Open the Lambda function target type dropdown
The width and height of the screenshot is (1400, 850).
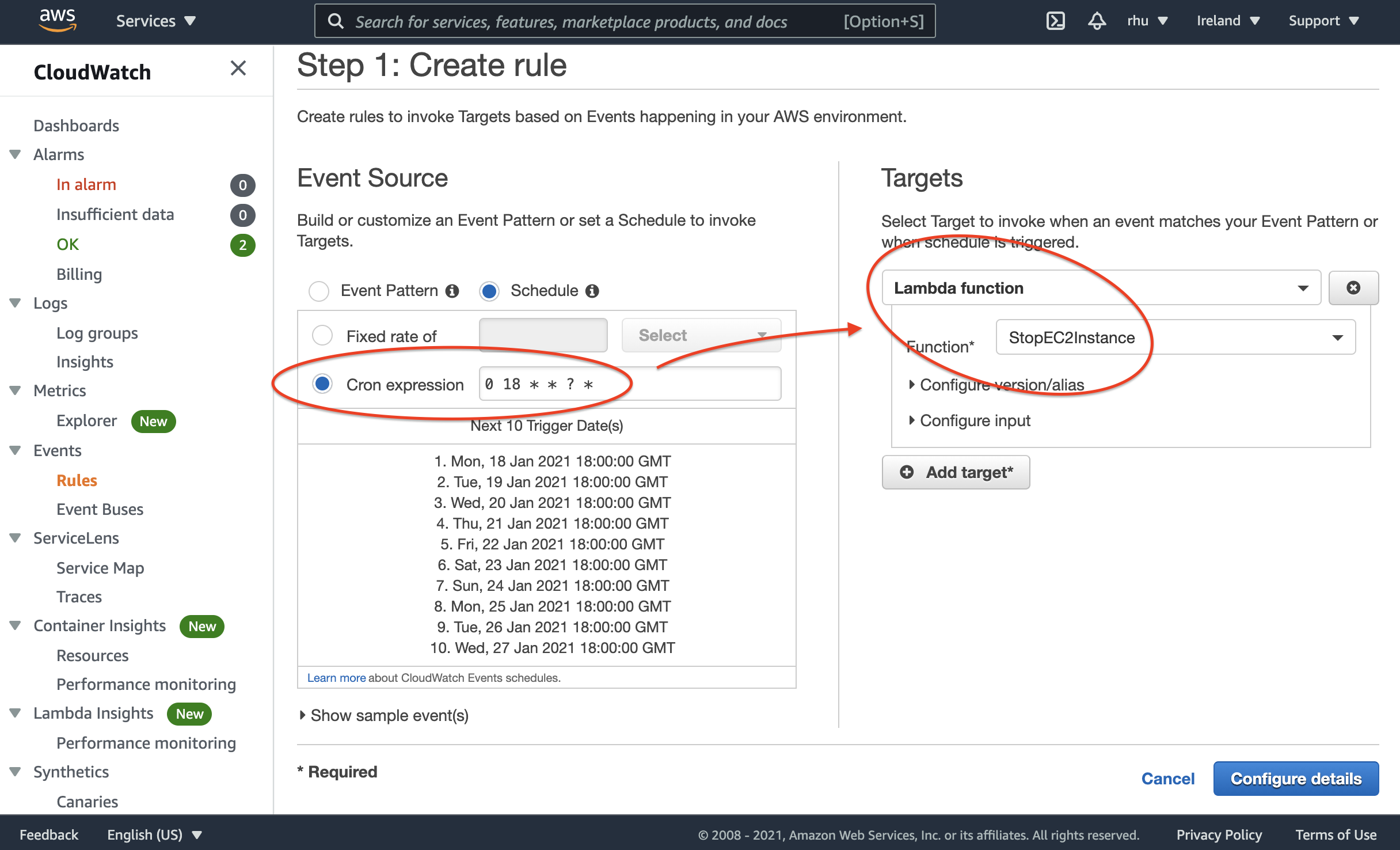click(x=1102, y=288)
